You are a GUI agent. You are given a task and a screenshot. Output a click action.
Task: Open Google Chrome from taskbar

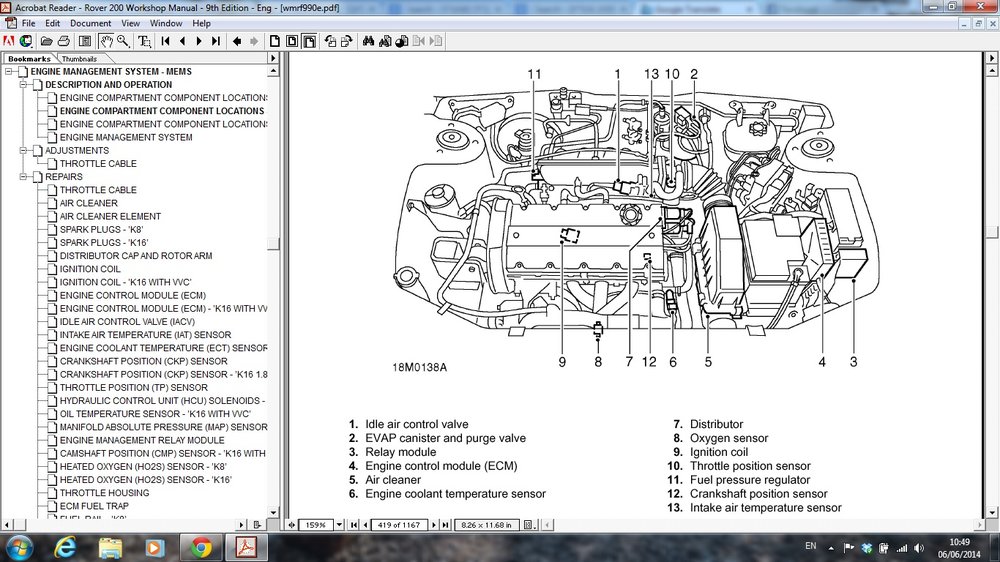[x=201, y=548]
